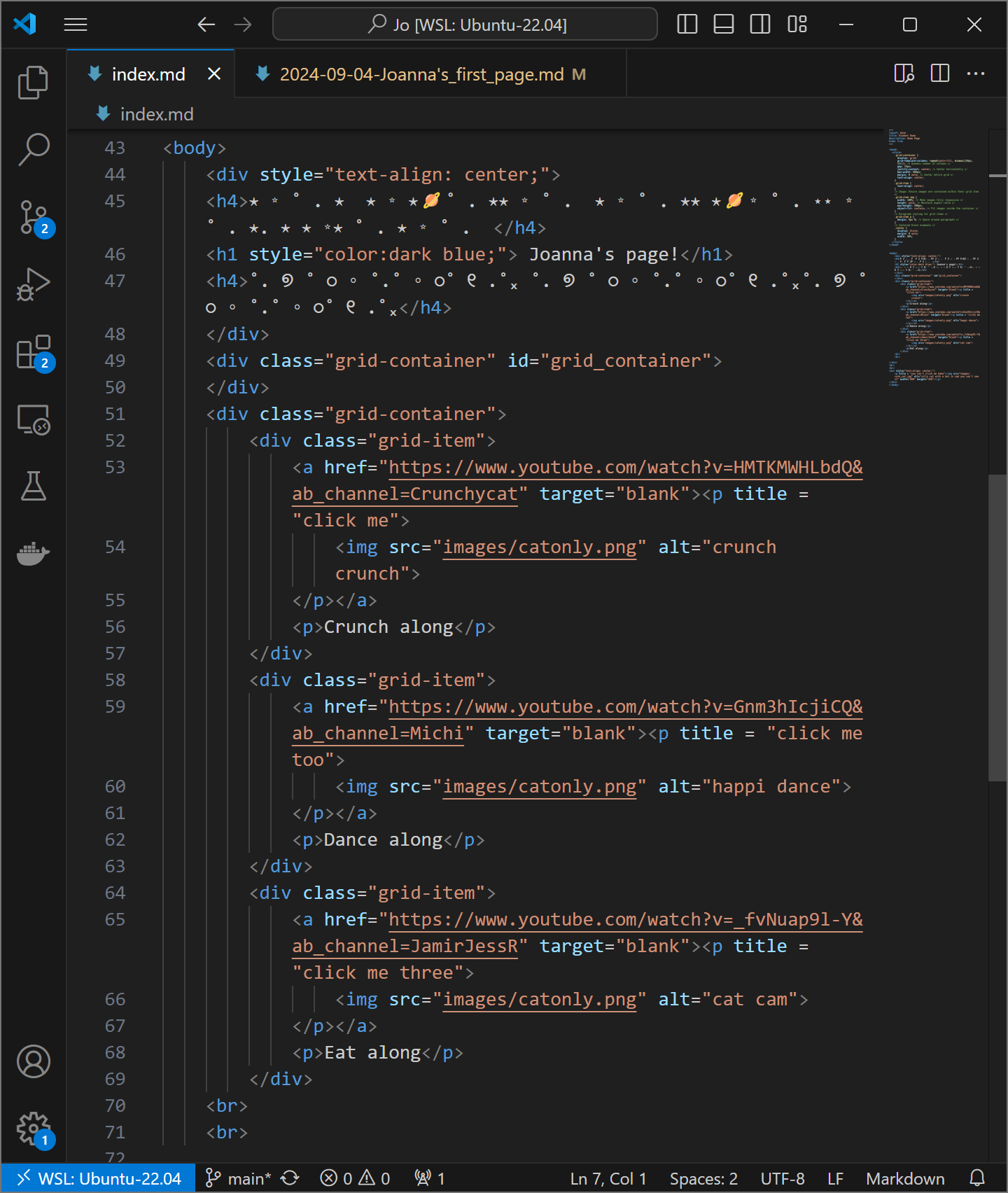The width and height of the screenshot is (1008, 1193).
Task: Open Problems via errors and warnings count
Action: tap(355, 1178)
